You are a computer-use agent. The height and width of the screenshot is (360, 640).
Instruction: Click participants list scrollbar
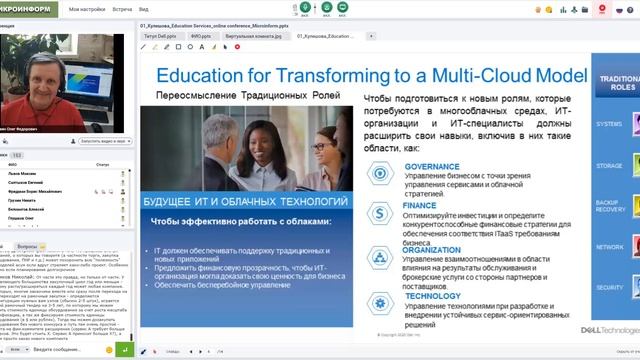coord(130,197)
